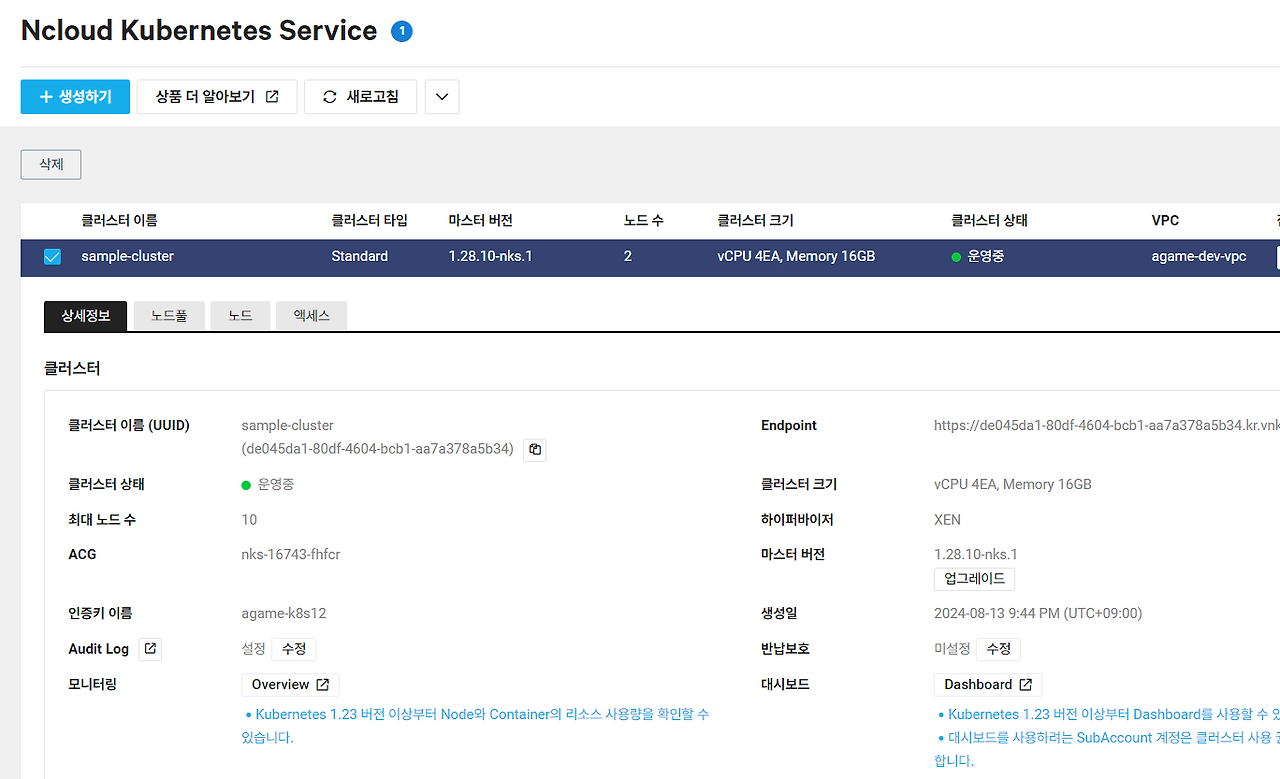Switch to the 상세정보 tab
This screenshot has height=779, width=1280.
coord(85,316)
